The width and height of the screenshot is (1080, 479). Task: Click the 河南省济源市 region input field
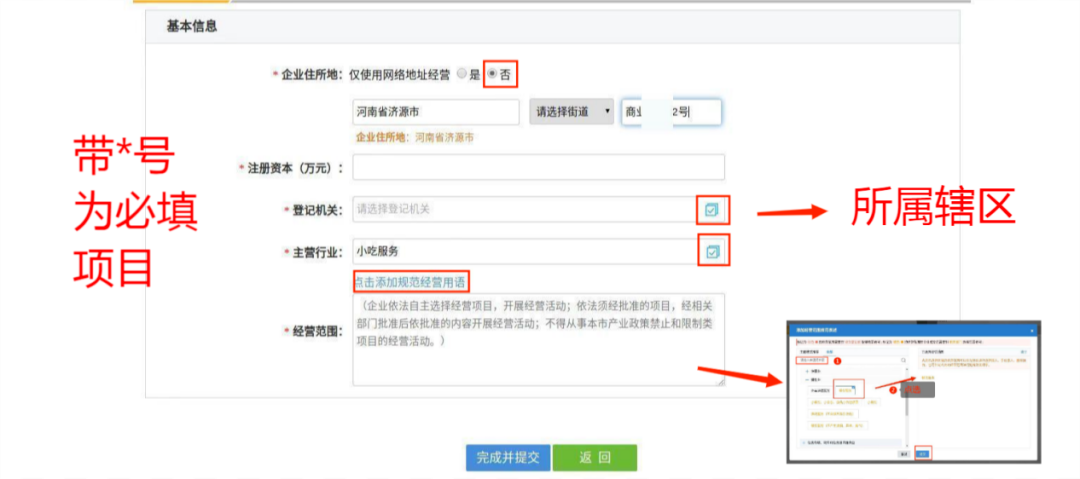click(435, 112)
